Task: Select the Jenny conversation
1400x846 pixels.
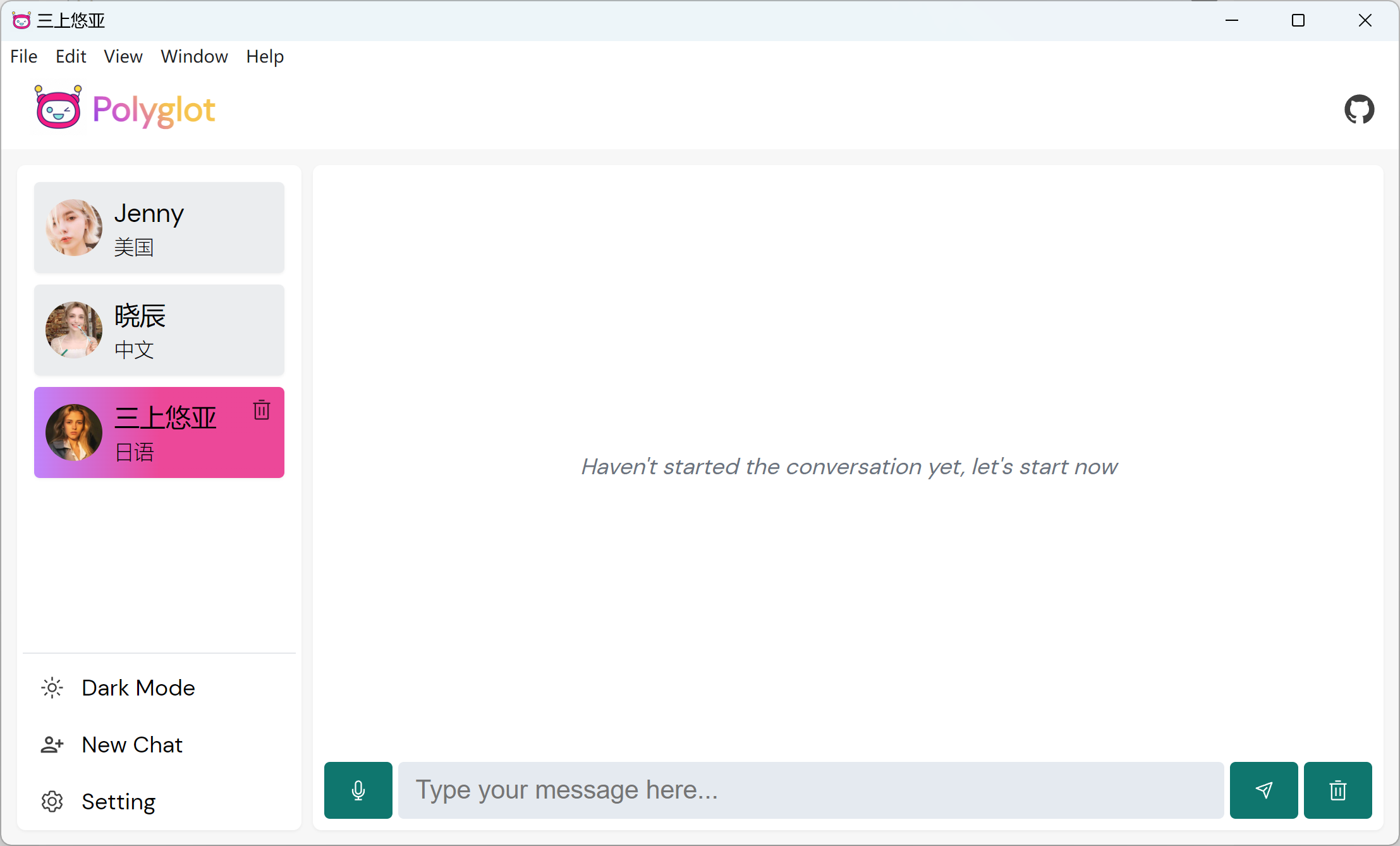Action: (x=159, y=228)
